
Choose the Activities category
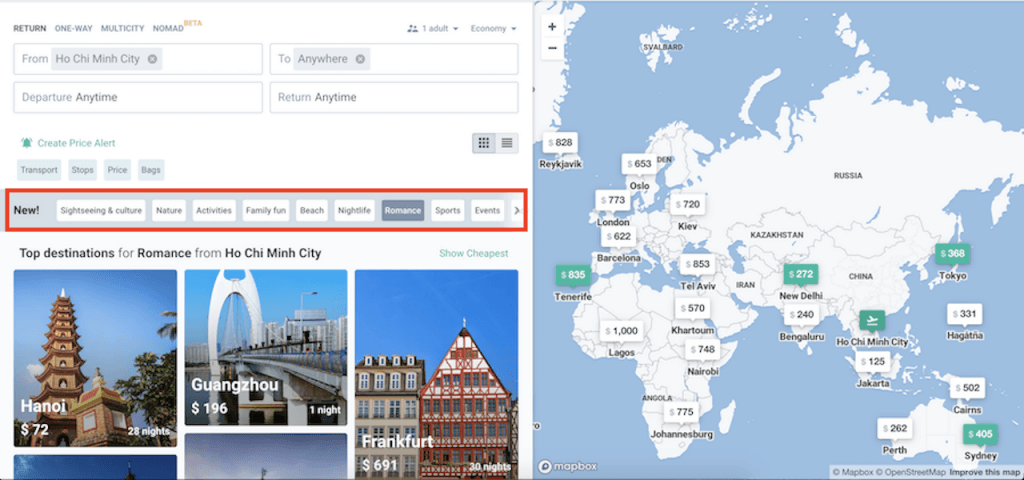(214, 210)
